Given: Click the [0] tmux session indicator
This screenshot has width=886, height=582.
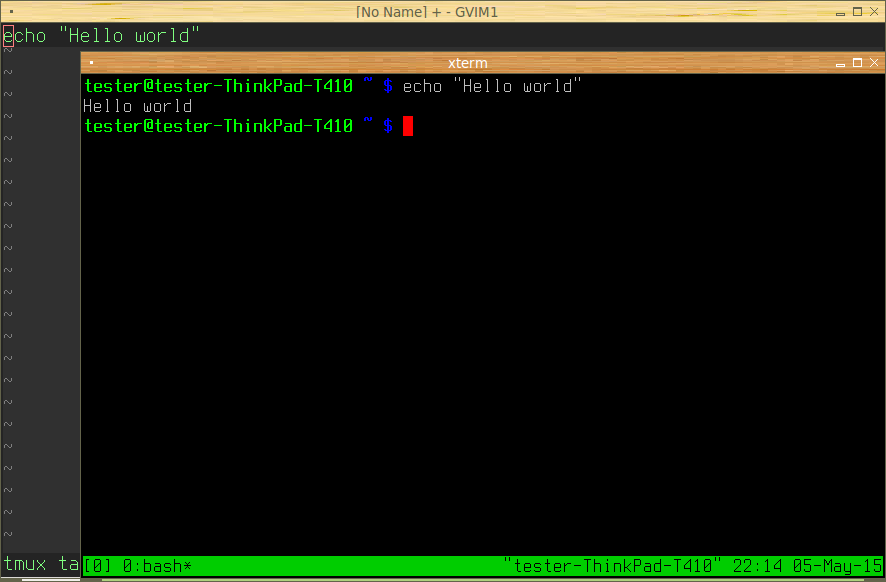Looking at the screenshot, I should pyautogui.click(x=98, y=566).
